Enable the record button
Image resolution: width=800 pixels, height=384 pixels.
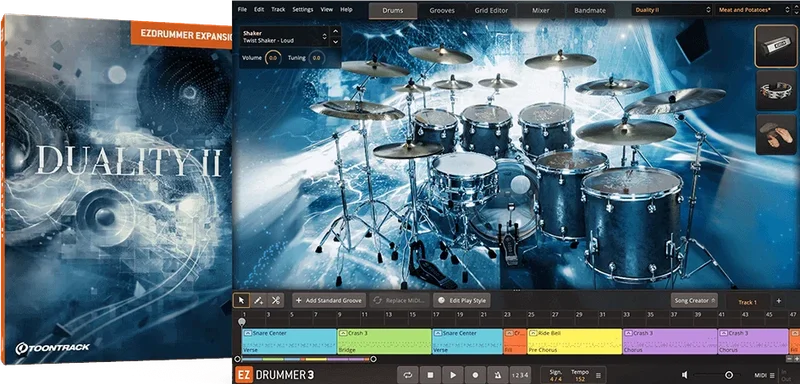(475, 375)
